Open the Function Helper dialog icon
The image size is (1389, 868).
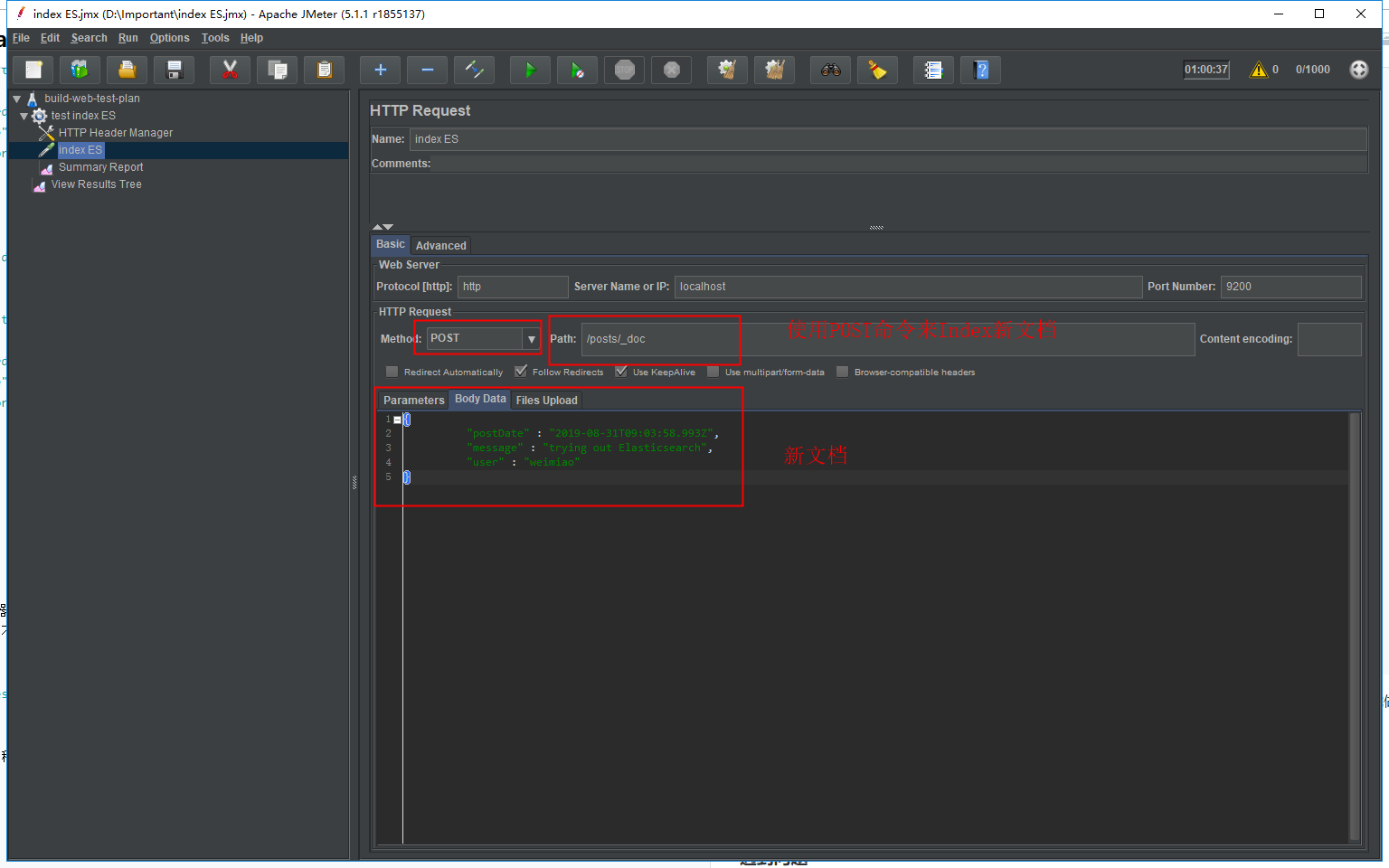coord(933,70)
